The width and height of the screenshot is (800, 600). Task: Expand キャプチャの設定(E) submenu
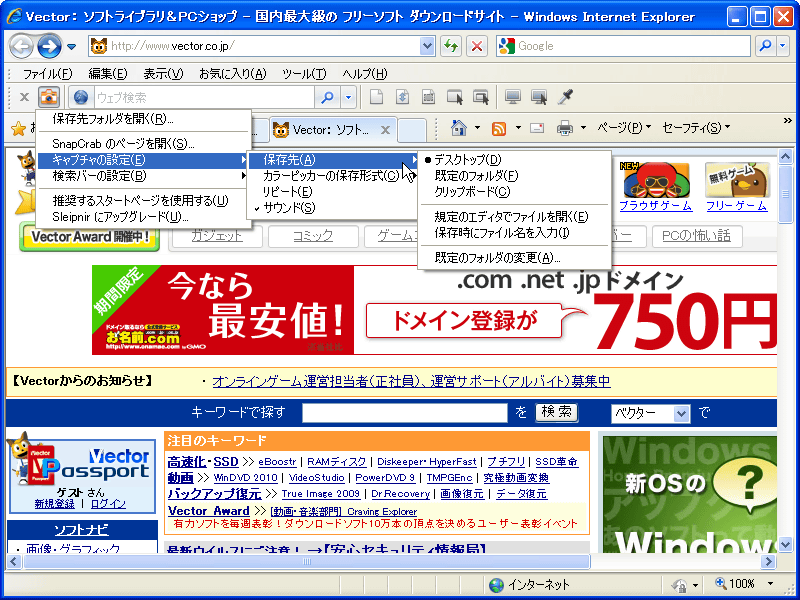tap(143, 160)
